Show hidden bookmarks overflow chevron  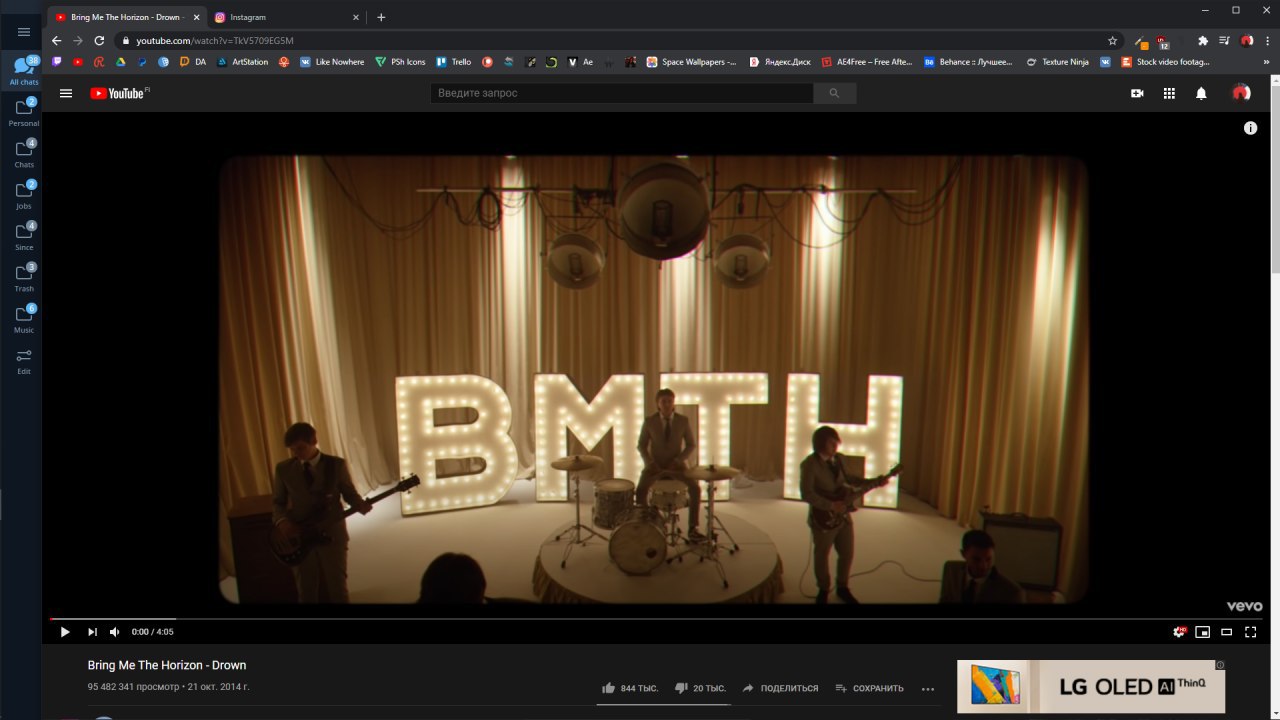[1266, 62]
